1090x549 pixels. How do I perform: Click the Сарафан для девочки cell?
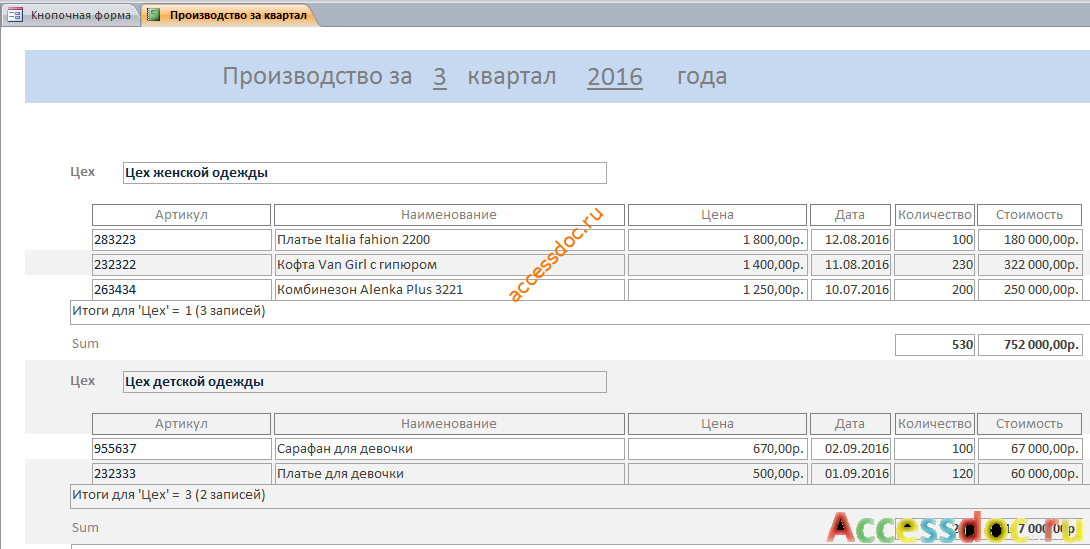[x=450, y=448]
